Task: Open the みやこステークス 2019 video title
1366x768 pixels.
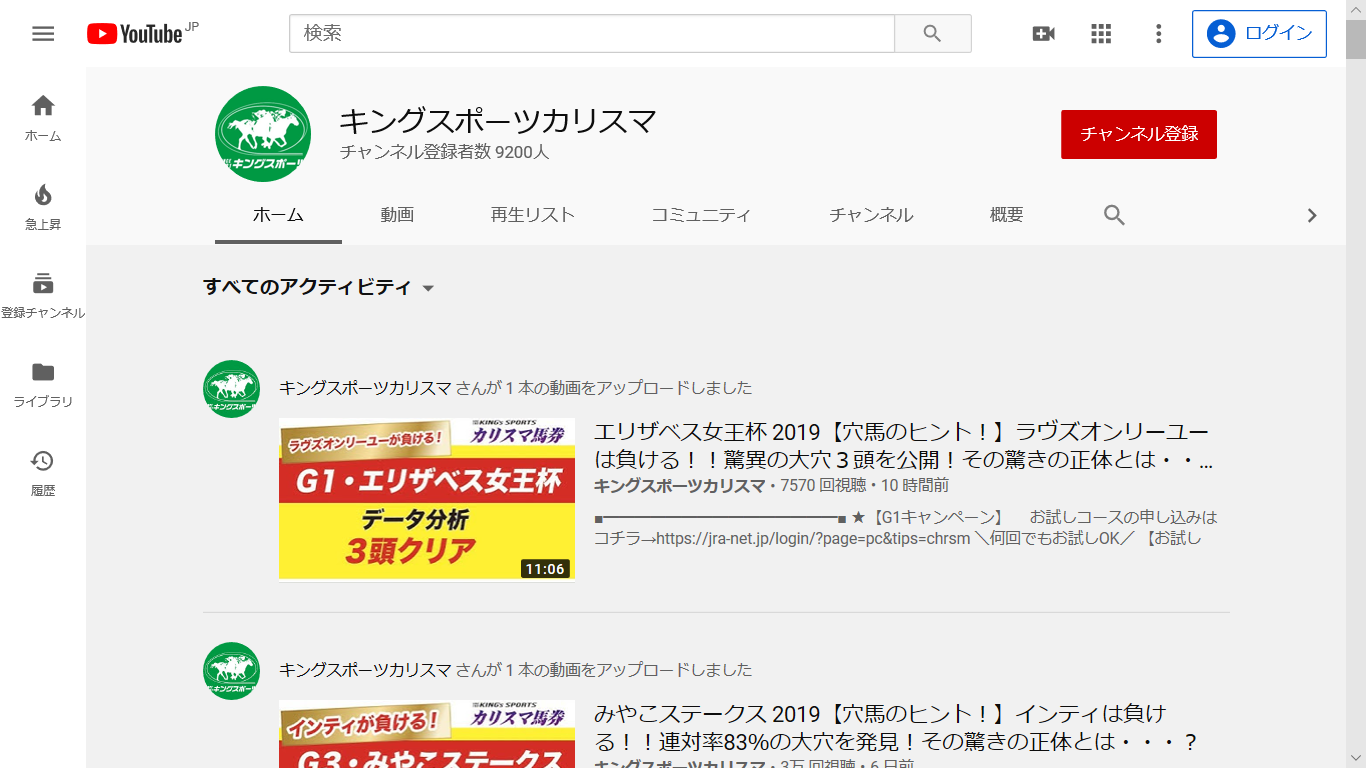Action: tap(896, 728)
